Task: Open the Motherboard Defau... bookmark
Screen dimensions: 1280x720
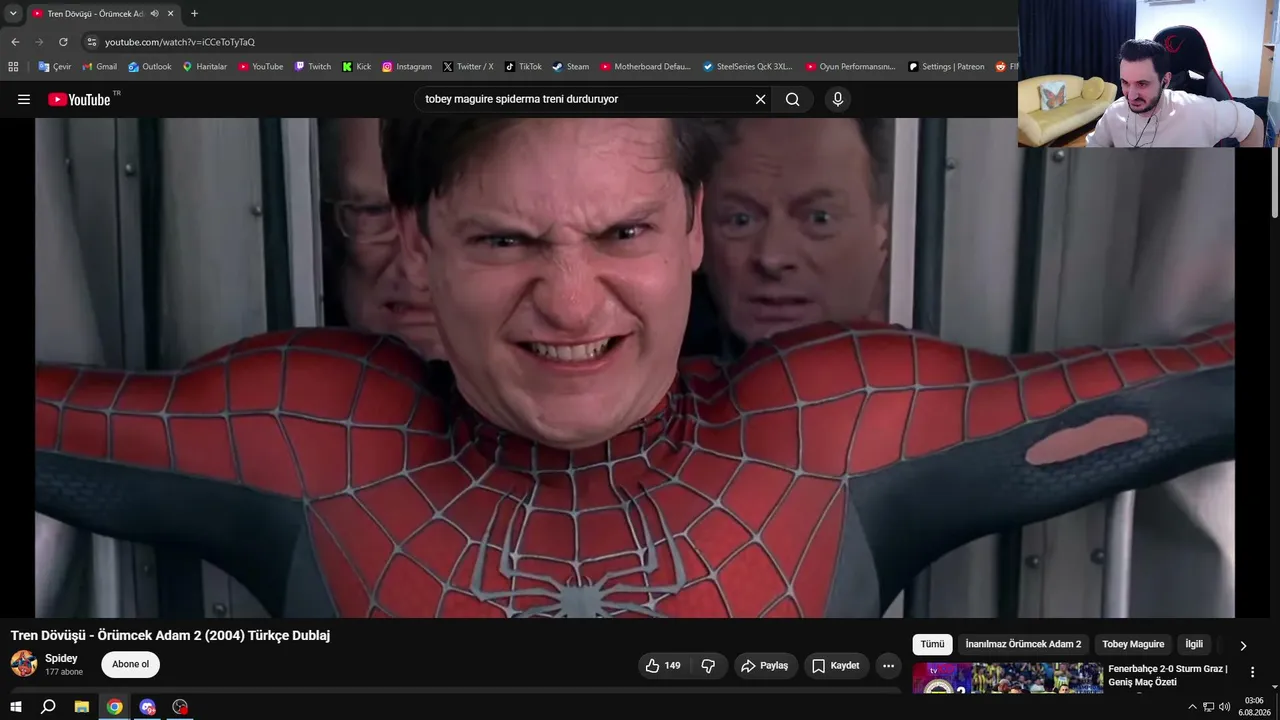Action: click(646, 67)
